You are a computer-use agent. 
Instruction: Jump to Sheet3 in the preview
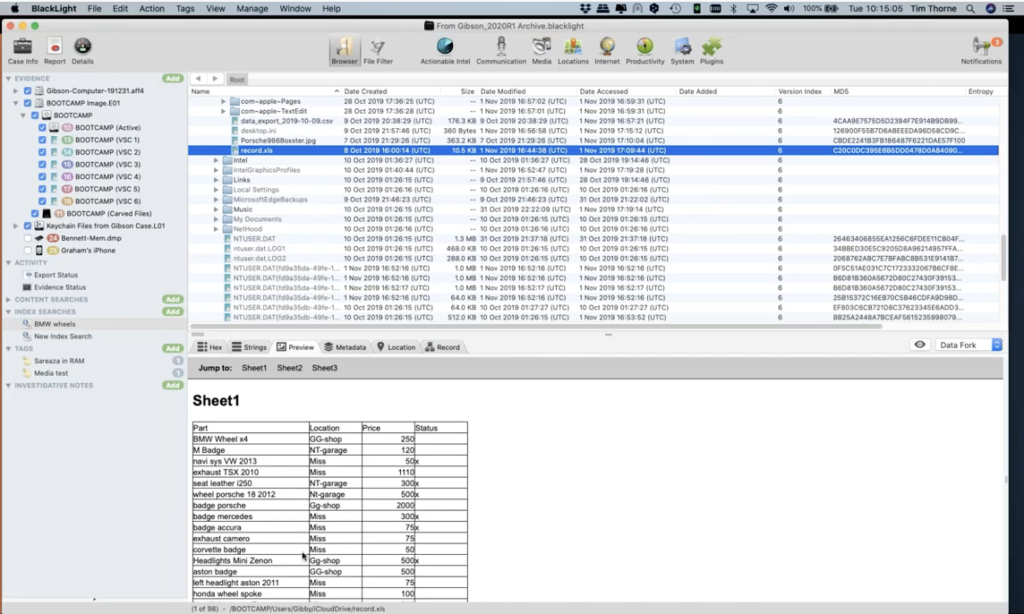(325, 368)
